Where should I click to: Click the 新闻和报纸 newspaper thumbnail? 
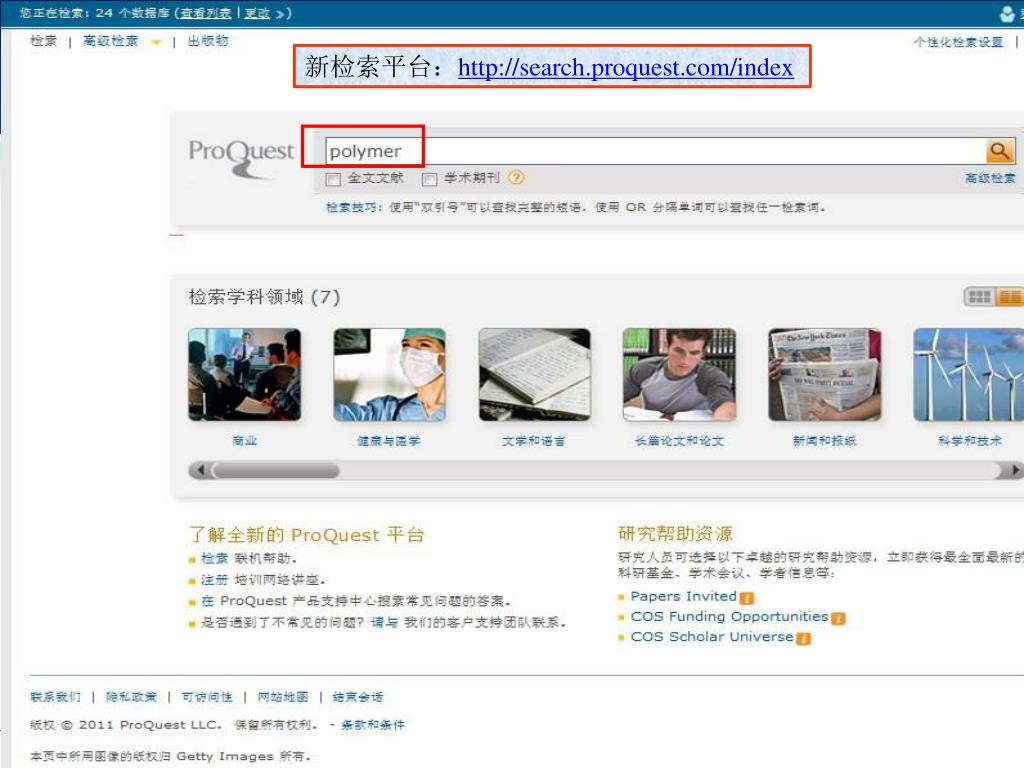[825, 375]
